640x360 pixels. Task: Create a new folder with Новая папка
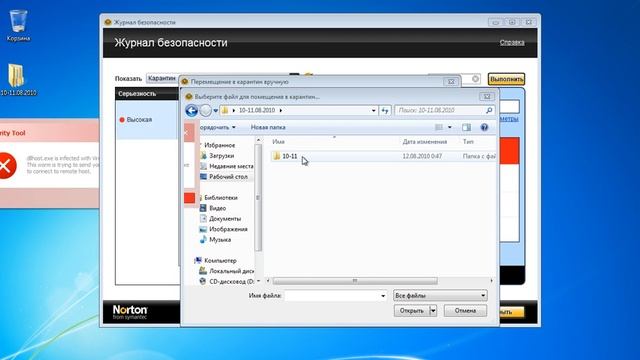pos(268,127)
